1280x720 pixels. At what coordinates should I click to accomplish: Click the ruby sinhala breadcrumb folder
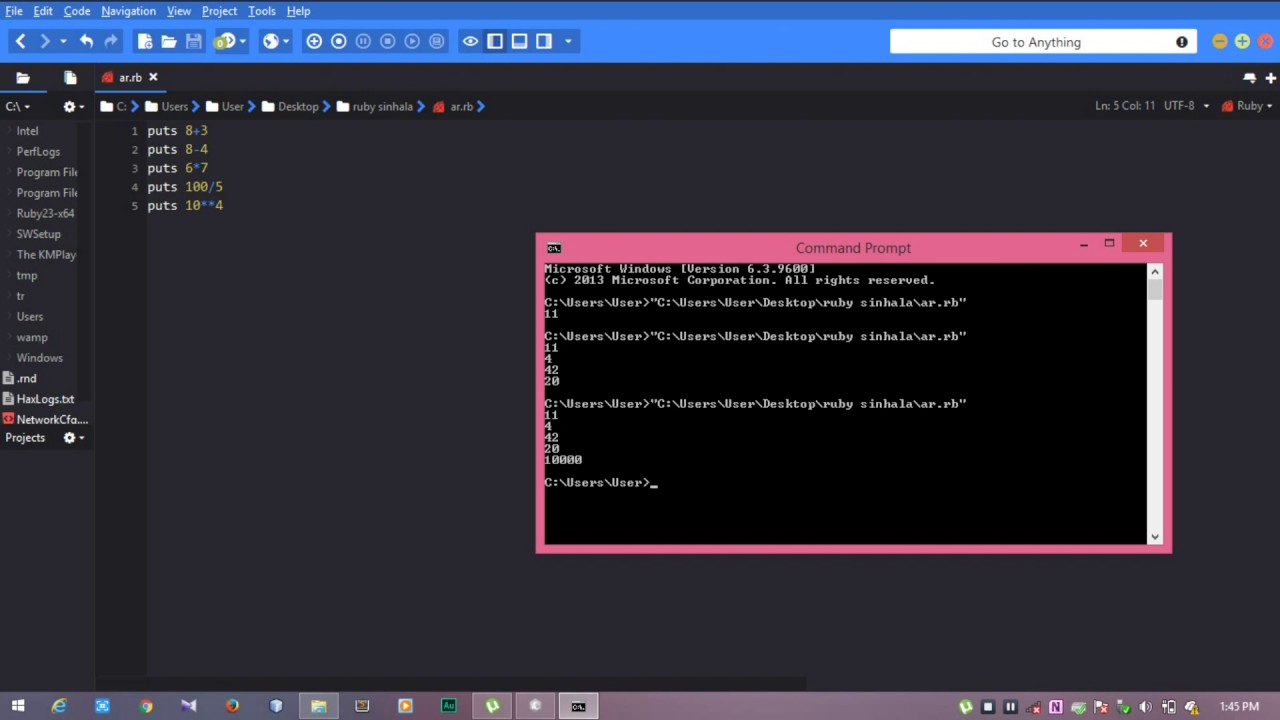(x=375, y=106)
